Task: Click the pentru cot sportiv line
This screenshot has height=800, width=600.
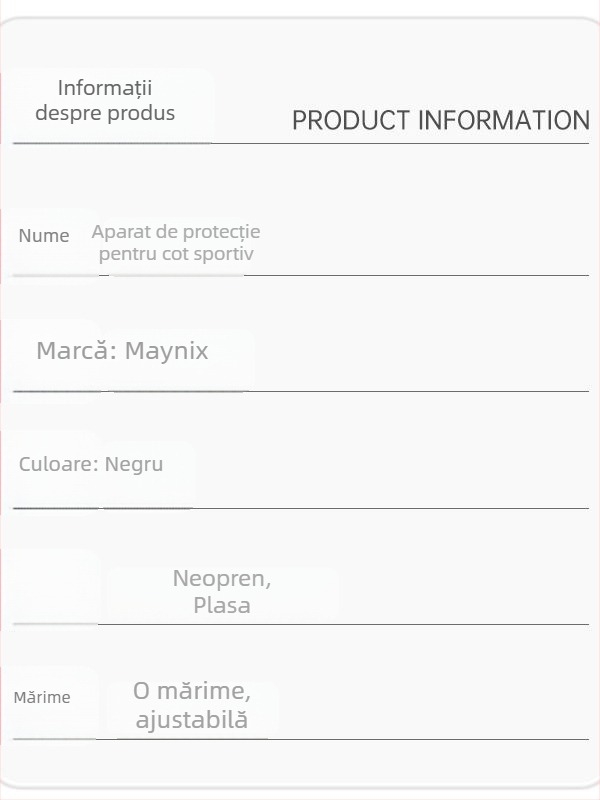Action: pyautogui.click(x=176, y=254)
